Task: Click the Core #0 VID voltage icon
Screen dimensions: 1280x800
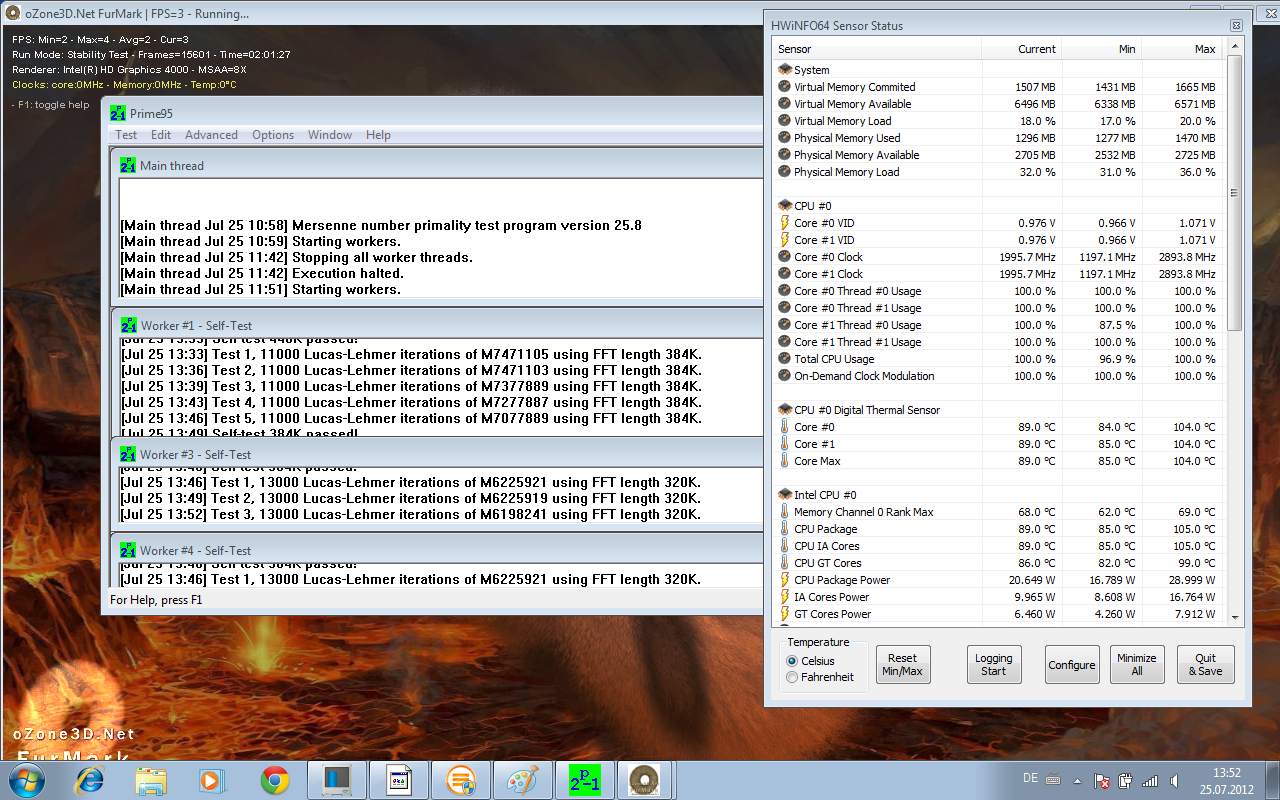Action: point(785,223)
